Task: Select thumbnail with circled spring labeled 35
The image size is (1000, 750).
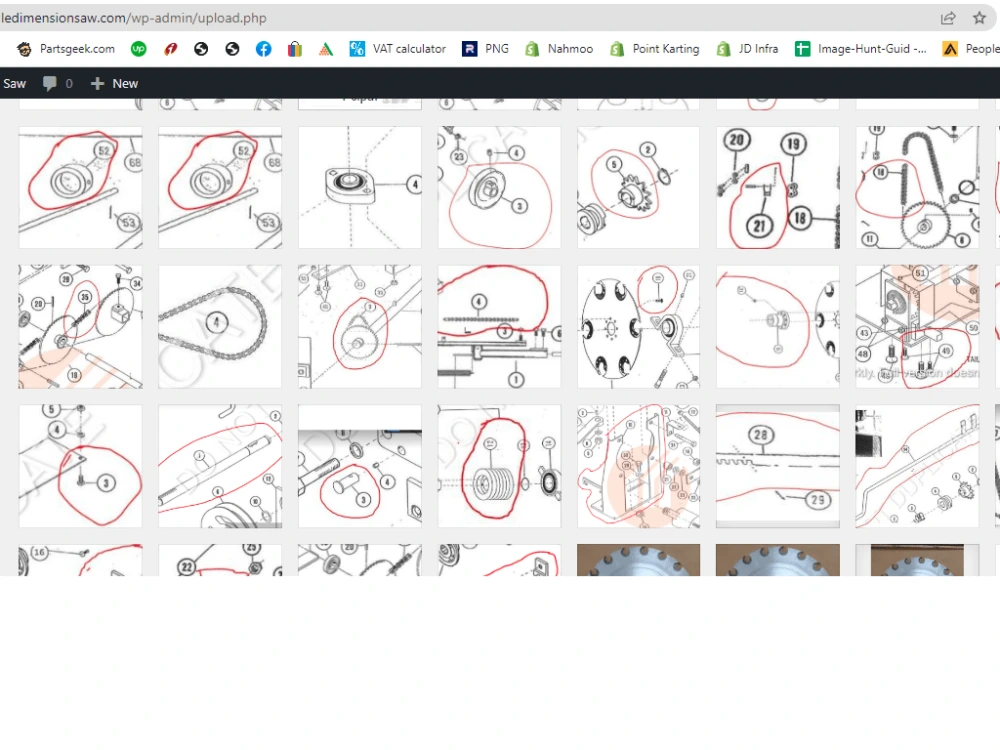Action: pos(80,327)
